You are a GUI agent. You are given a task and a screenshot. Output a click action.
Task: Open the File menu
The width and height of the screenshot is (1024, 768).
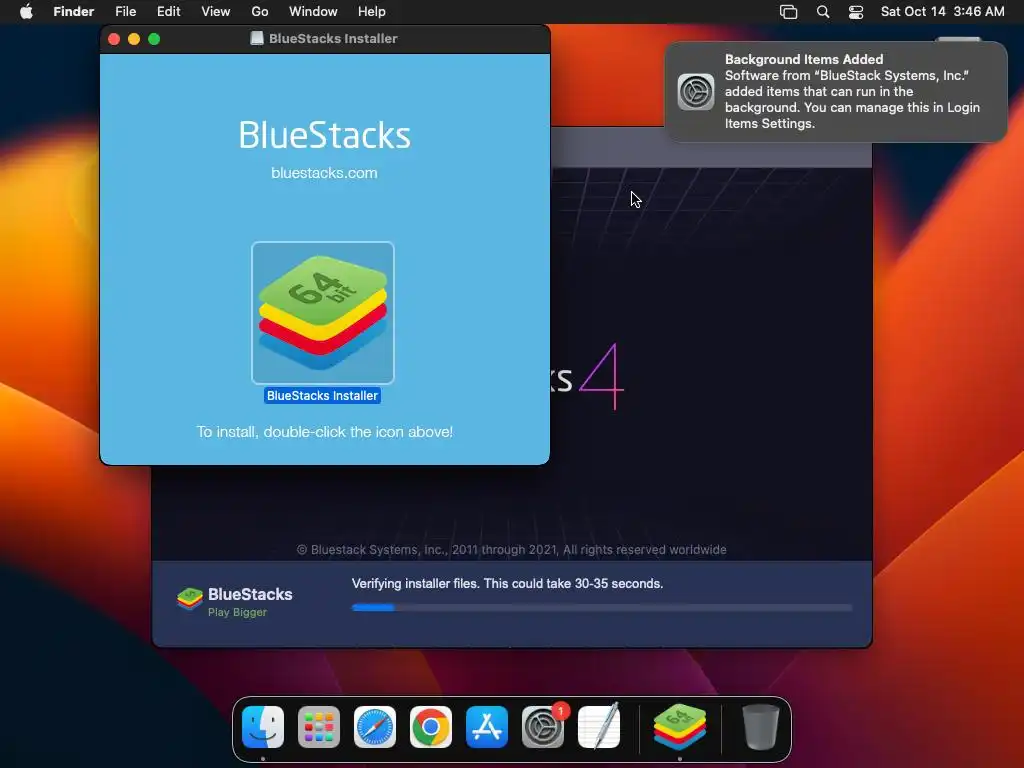pyautogui.click(x=125, y=12)
